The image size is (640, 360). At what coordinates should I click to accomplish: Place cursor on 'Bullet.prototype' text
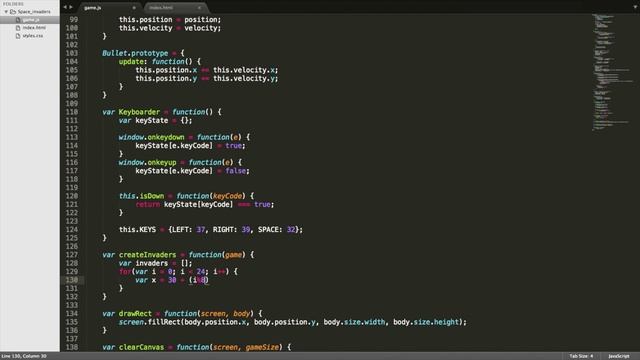135,53
